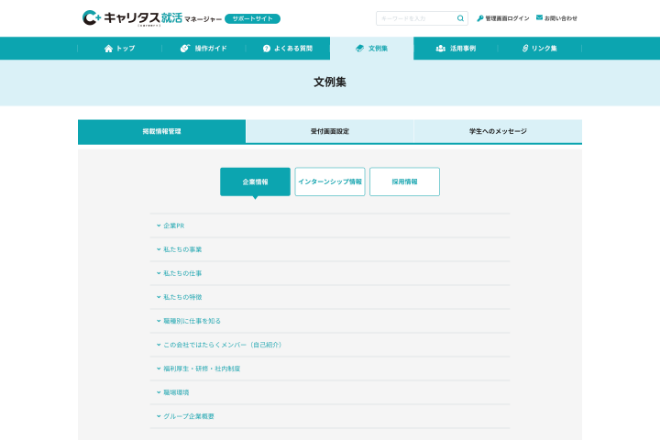Click the question mark icon beside よくある質問
The width and height of the screenshot is (660, 440).
click(267, 48)
